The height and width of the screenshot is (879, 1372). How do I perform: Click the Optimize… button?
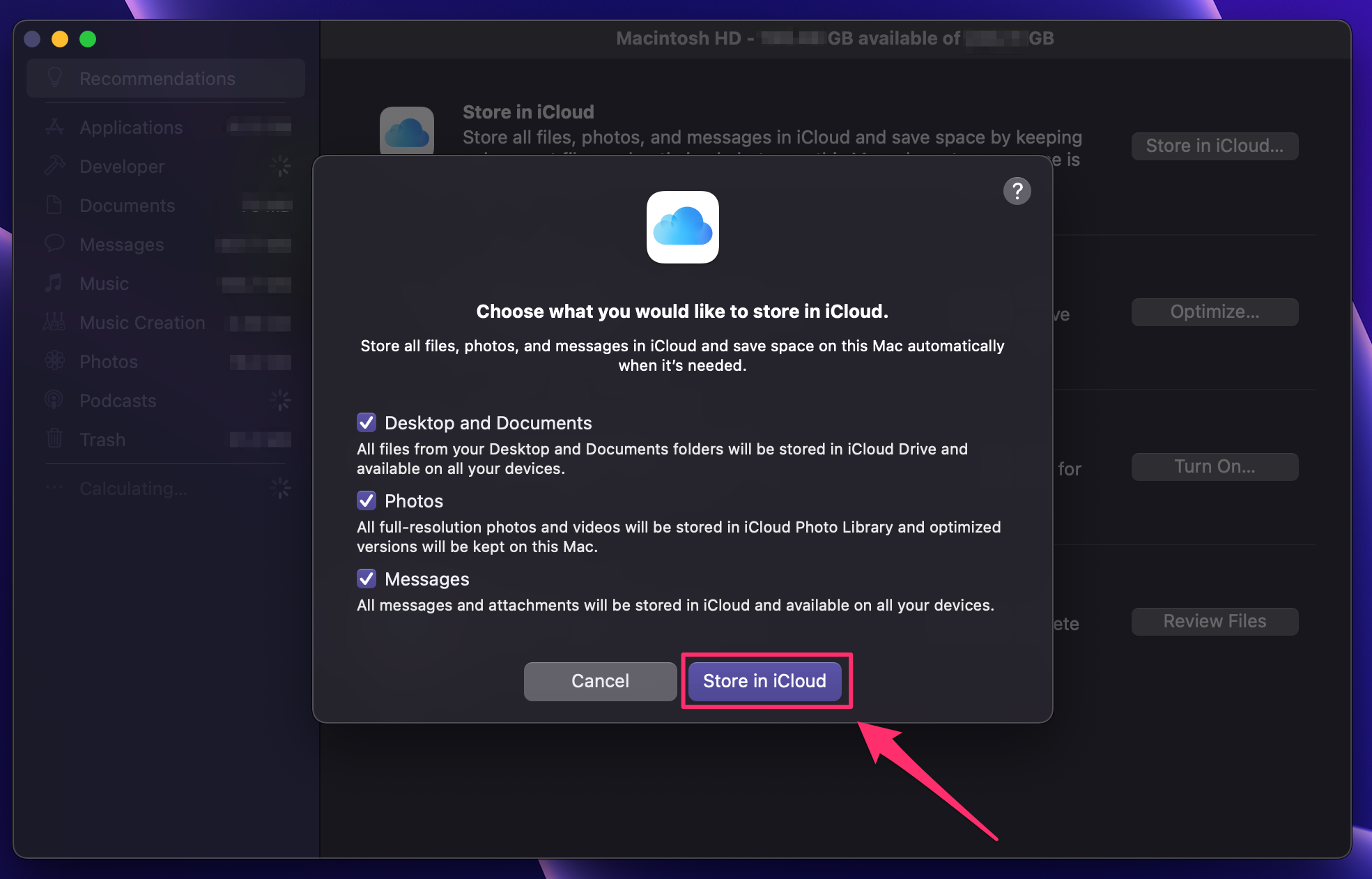(x=1215, y=312)
